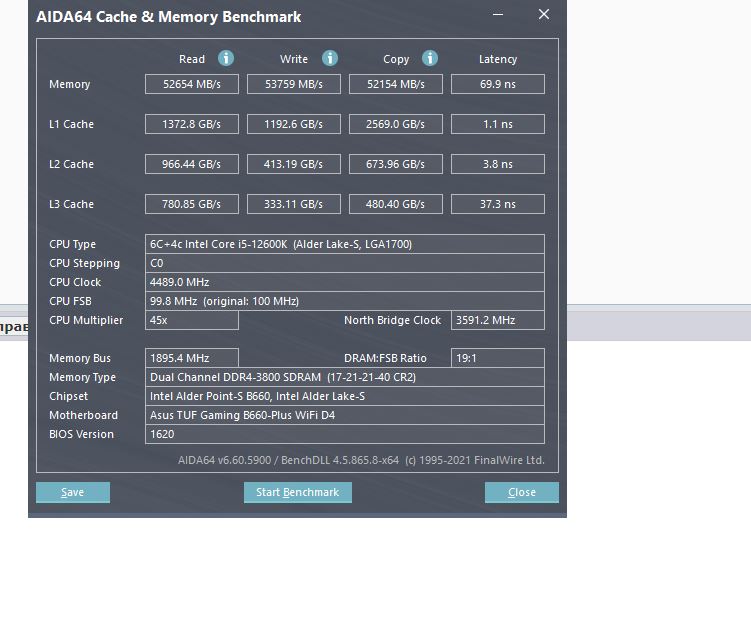Click the CPU Type field i5-12600K
Viewport: 751px width, 617px height.
[345, 244]
